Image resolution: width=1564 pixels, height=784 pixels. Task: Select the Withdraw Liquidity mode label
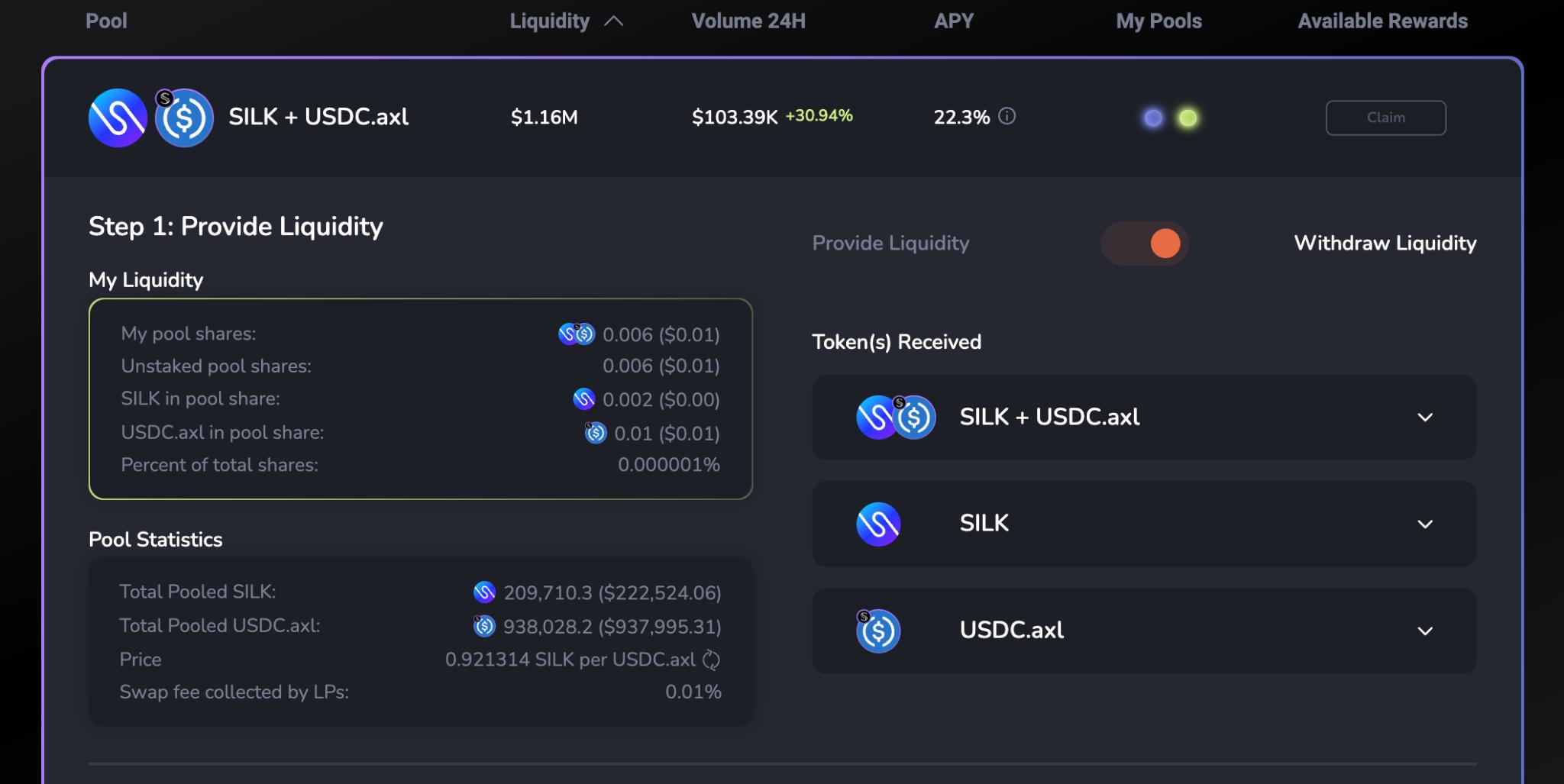pyautogui.click(x=1385, y=244)
